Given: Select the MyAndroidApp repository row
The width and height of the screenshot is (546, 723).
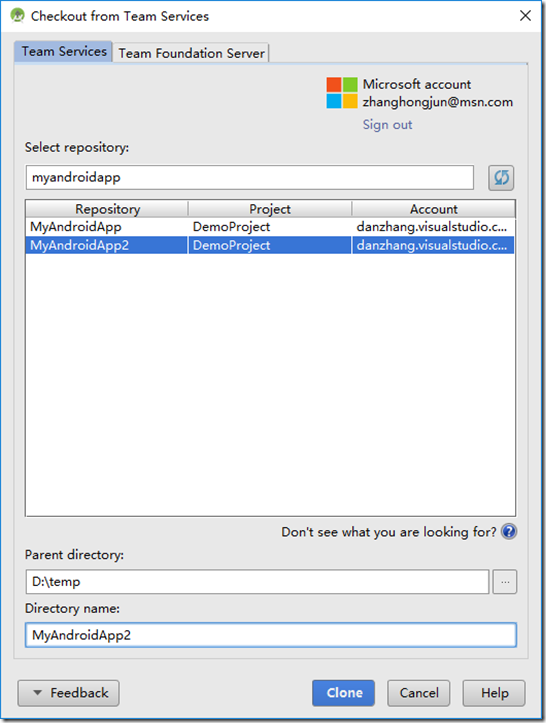Looking at the screenshot, I should (x=270, y=227).
